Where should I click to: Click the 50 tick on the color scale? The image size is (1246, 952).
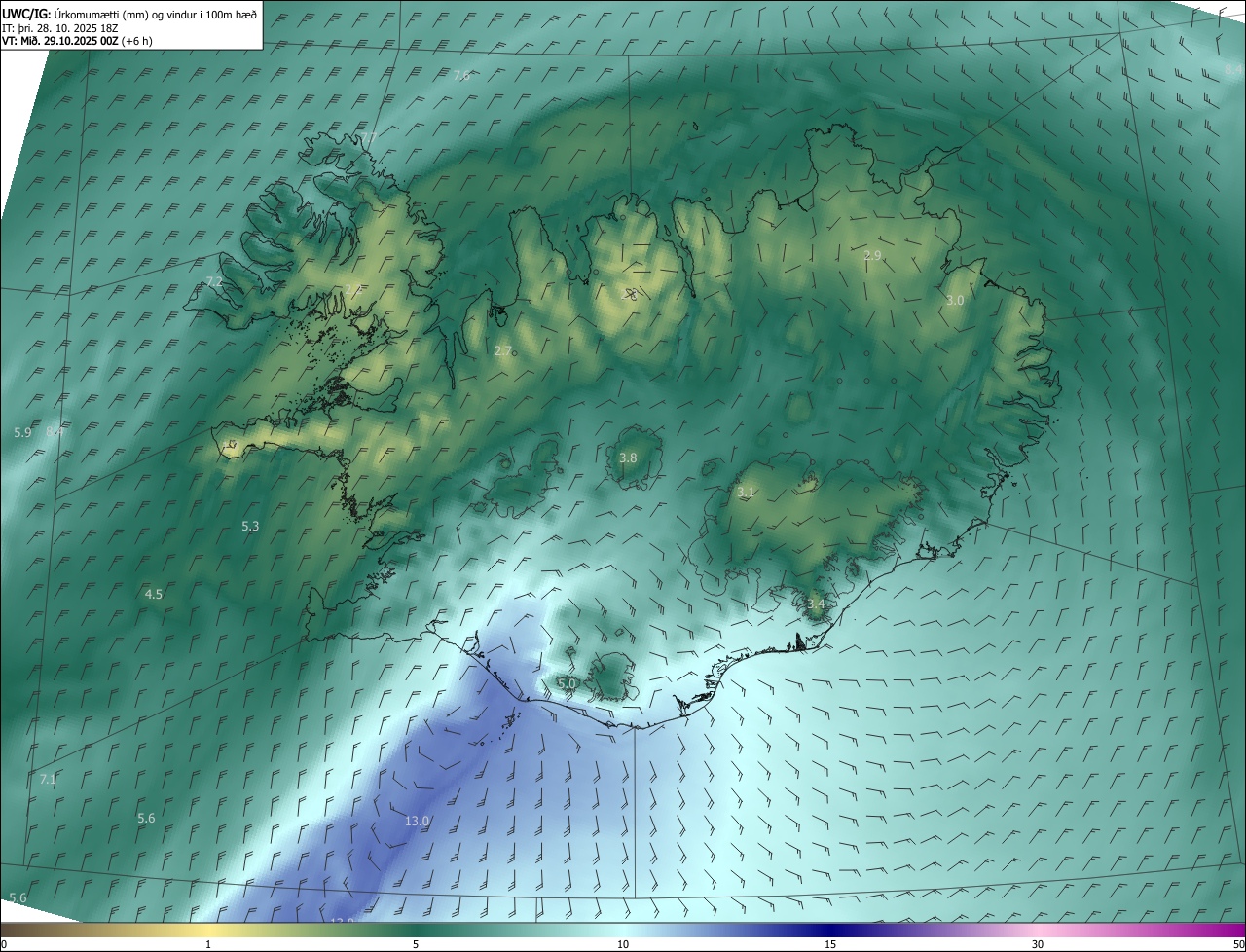click(1238, 944)
